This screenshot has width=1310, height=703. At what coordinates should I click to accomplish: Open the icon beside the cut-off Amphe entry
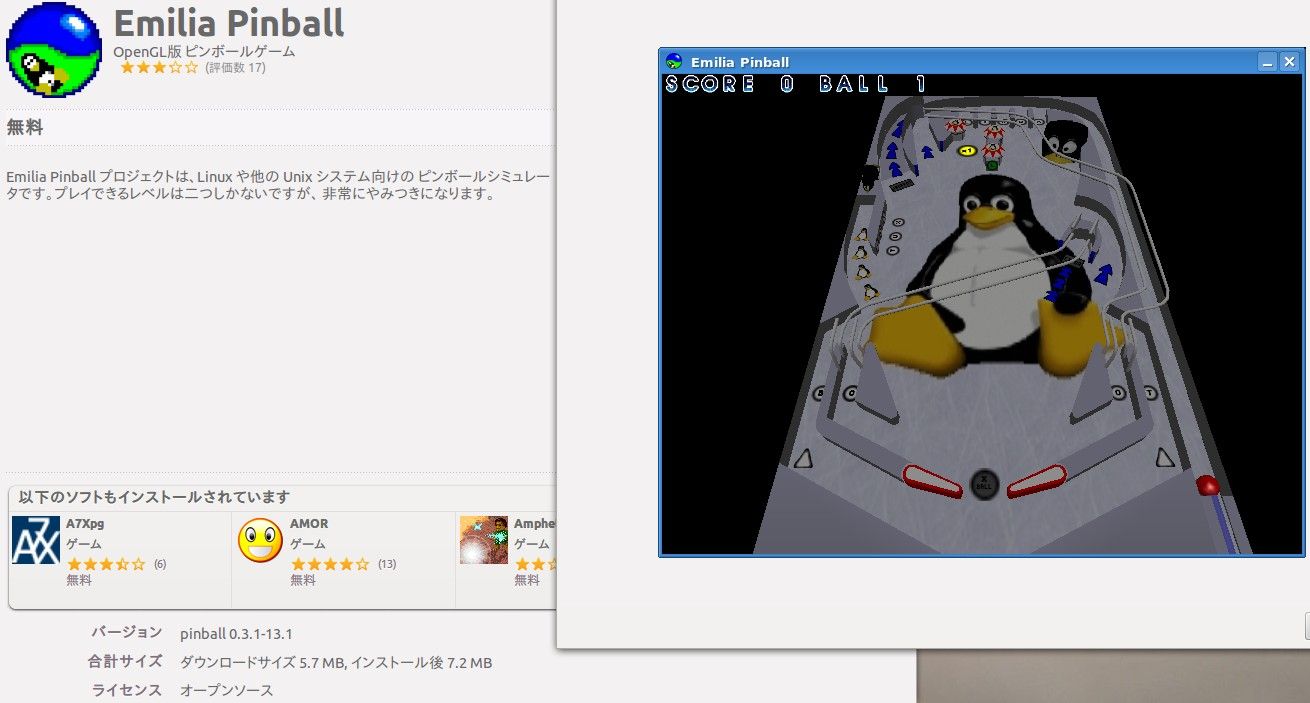point(484,541)
